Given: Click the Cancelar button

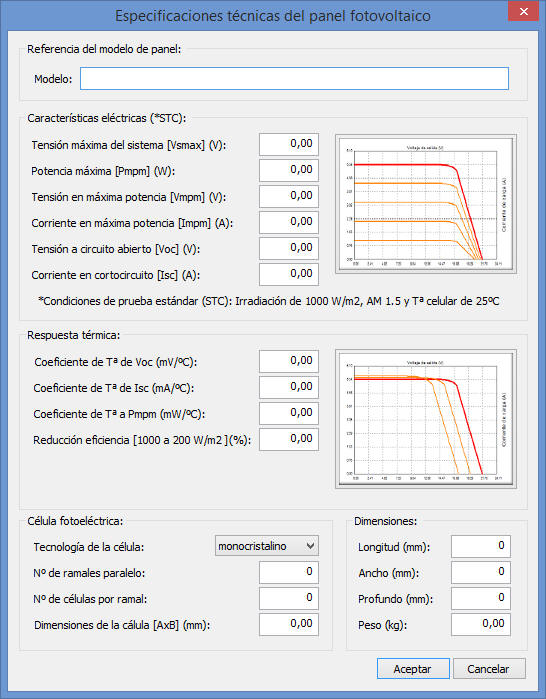Looking at the screenshot, I should pos(489,668).
